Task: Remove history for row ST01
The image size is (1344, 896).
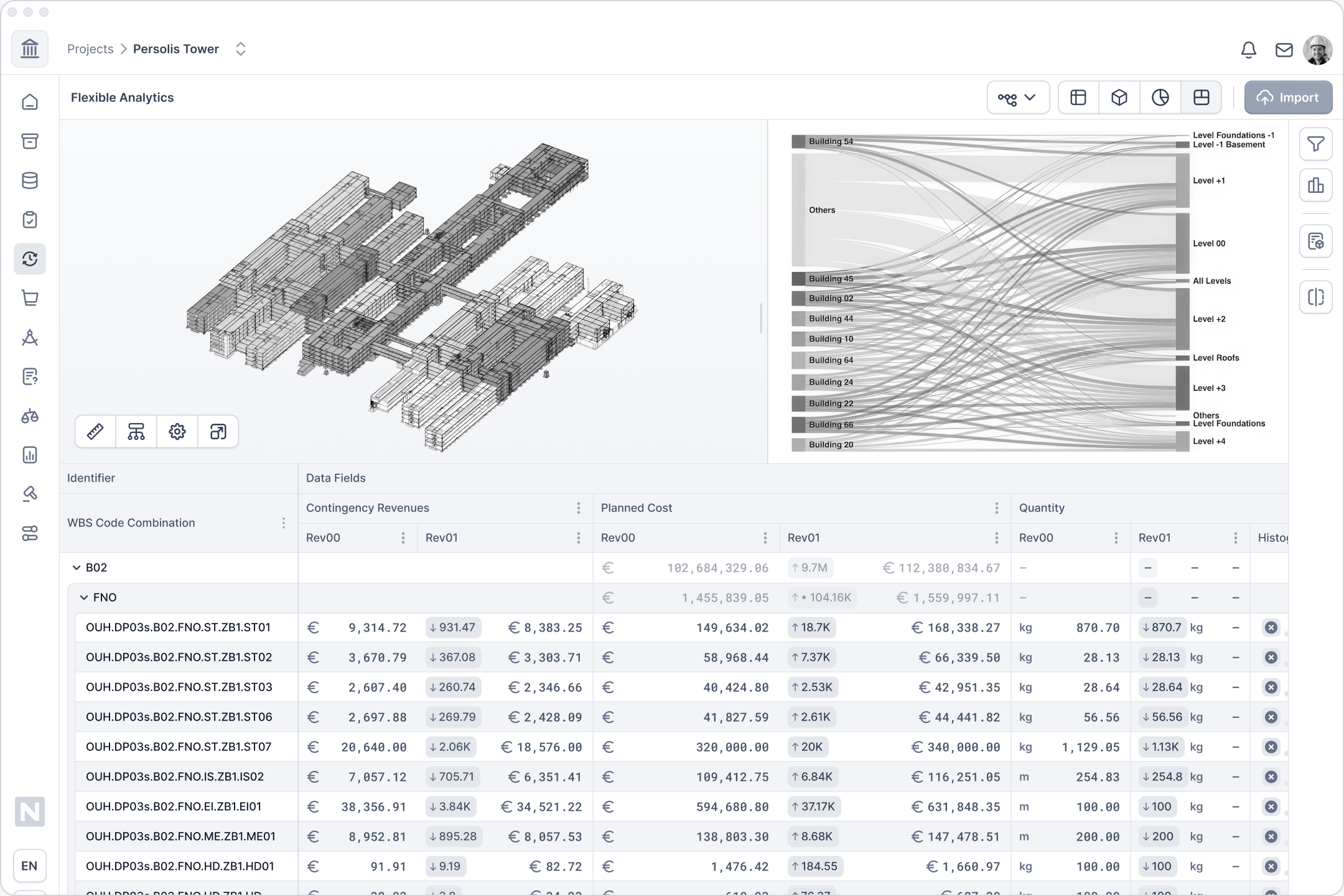Action: point(1271,627)
